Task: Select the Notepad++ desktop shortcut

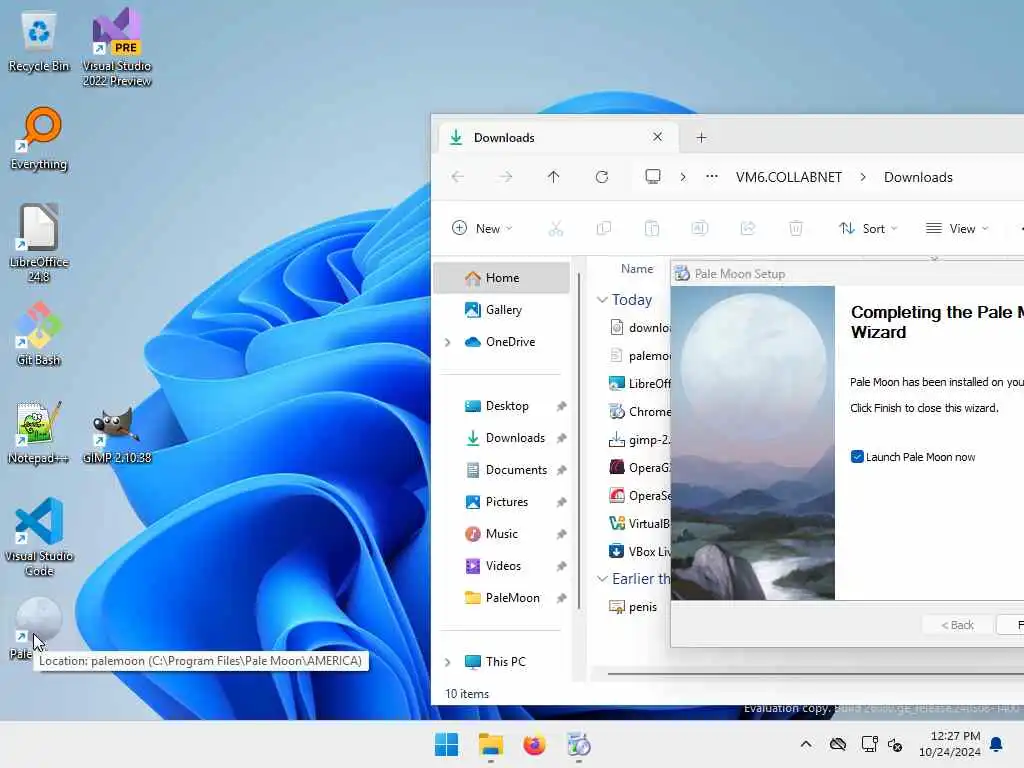Action: (x=39, y=432)
